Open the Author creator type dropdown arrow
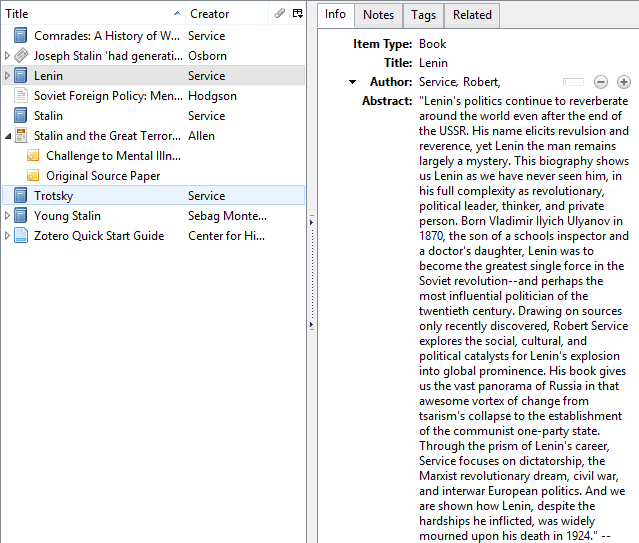 pos(353,82)
